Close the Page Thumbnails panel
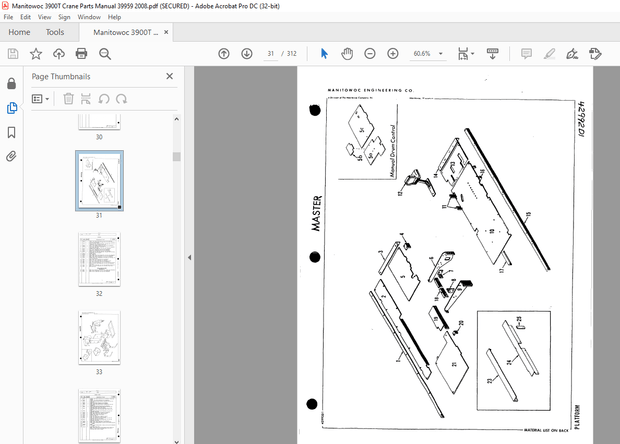620x444 pixels. pos(170,76)
